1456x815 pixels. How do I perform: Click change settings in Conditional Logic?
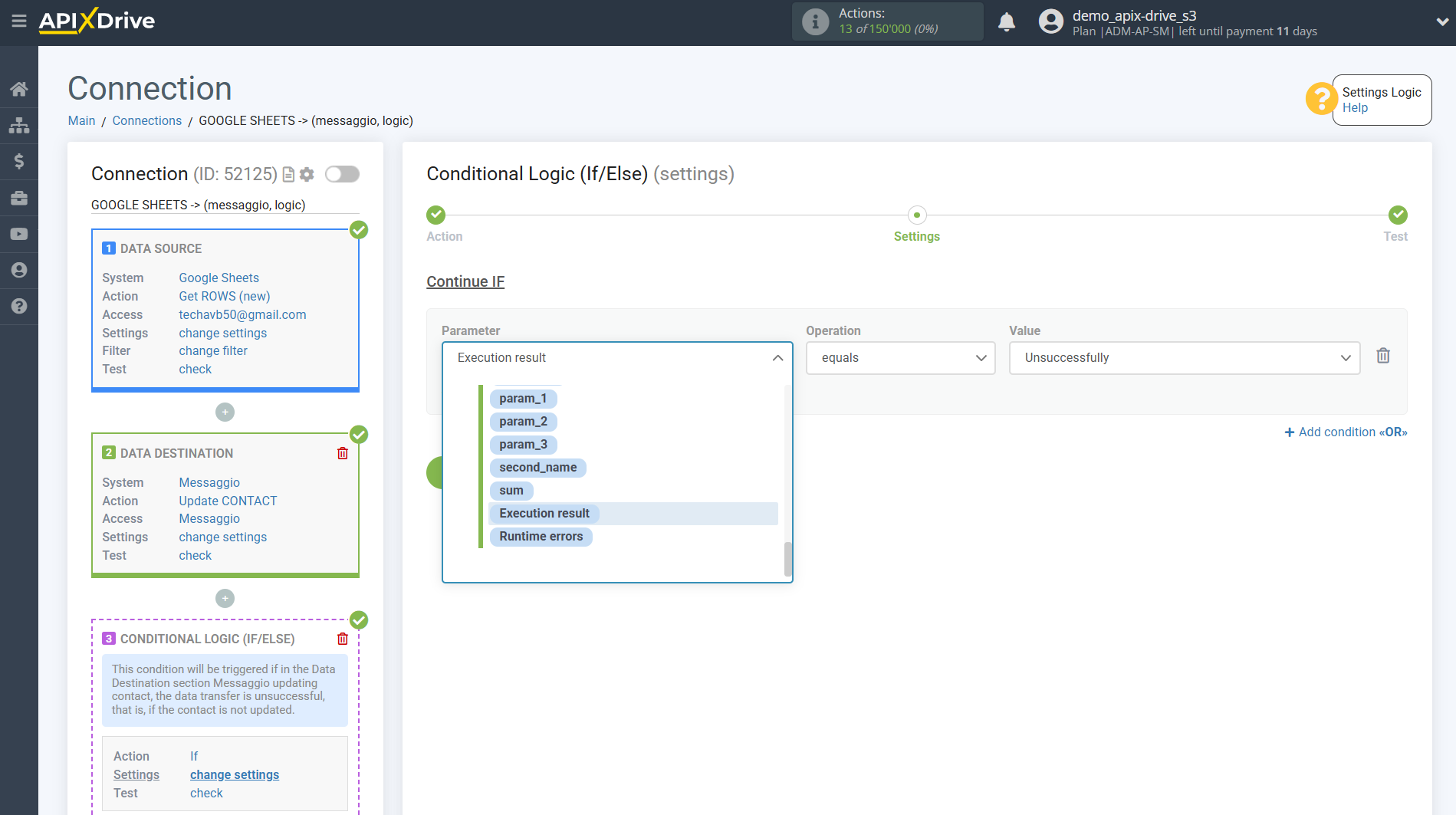235,775
